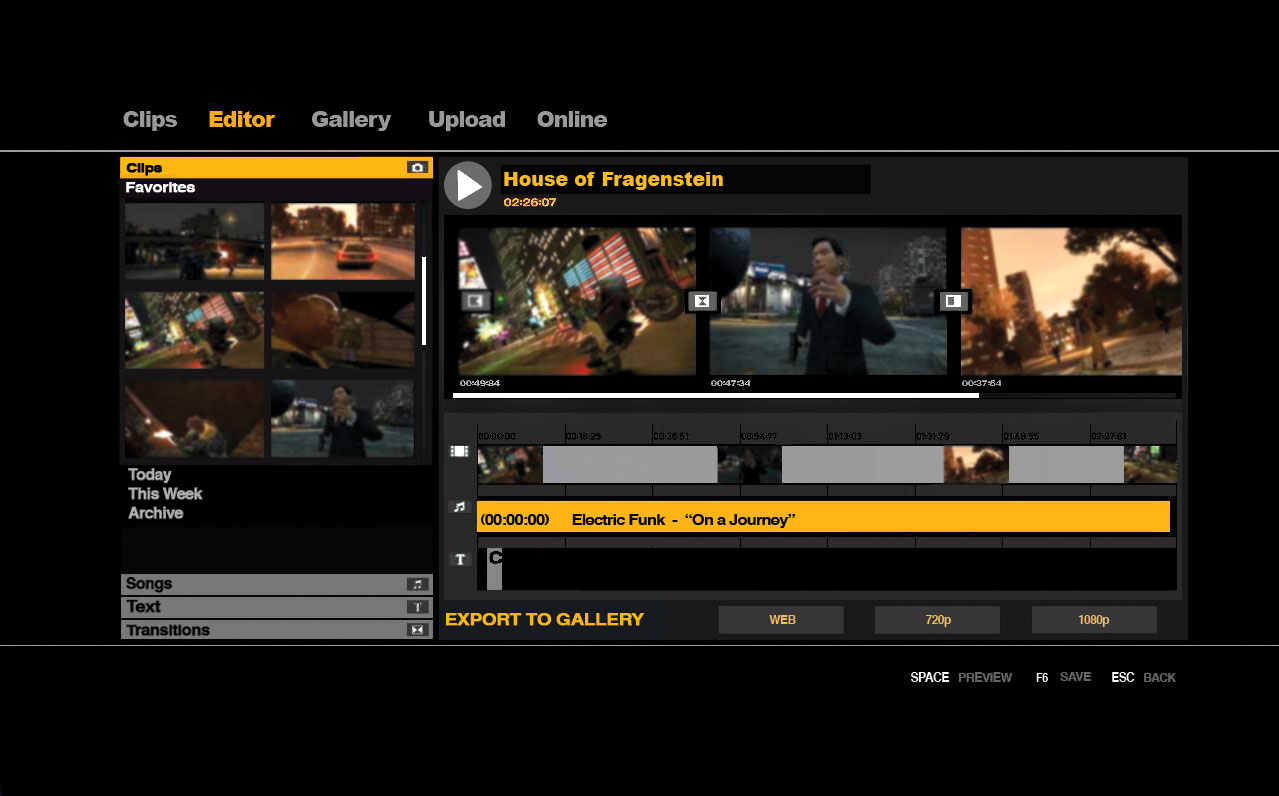
Task: Play the House of Fragenstein video
Action: click(x=467, y=185)
